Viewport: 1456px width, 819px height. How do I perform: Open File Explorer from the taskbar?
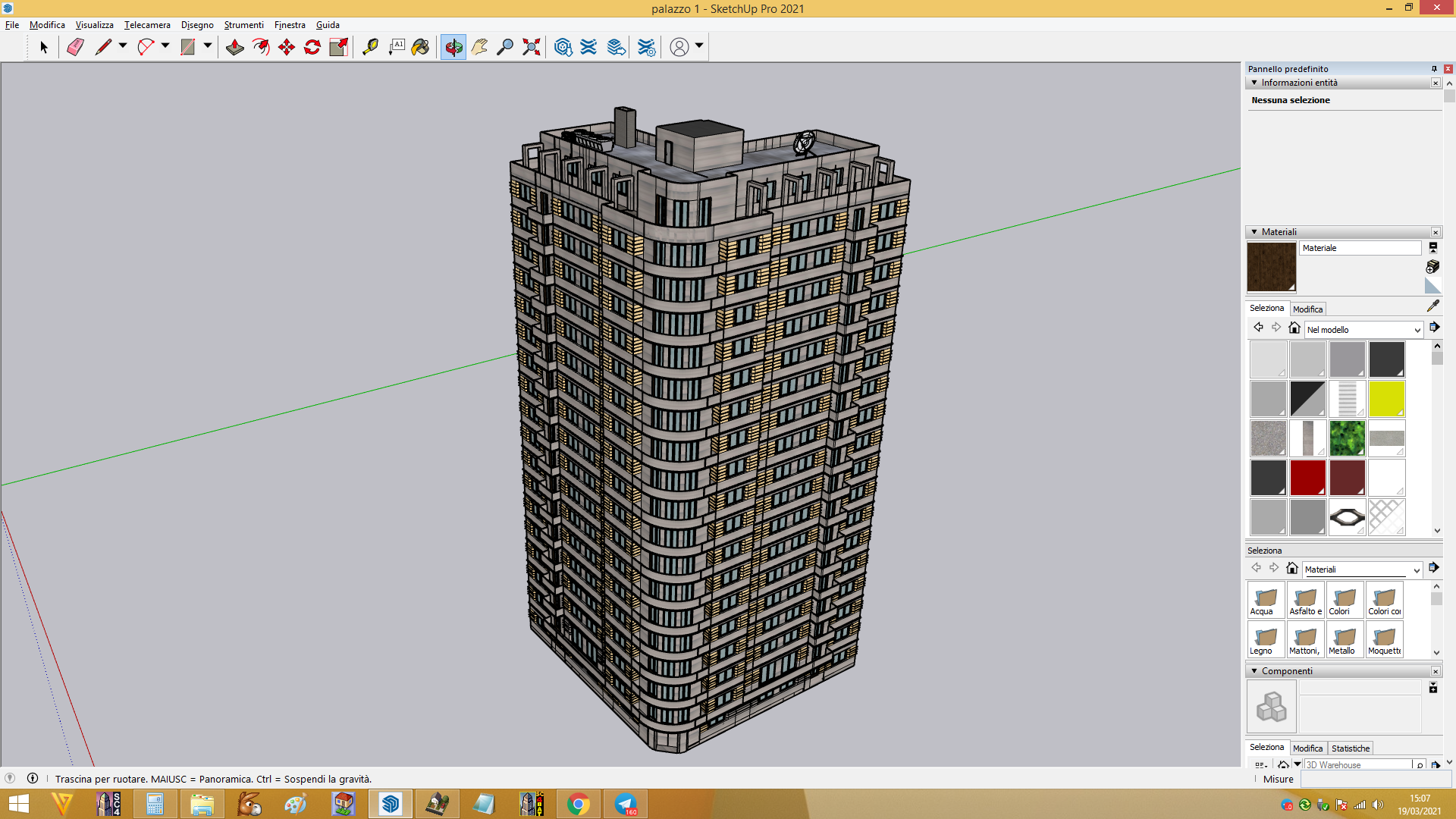click(202, 804)
